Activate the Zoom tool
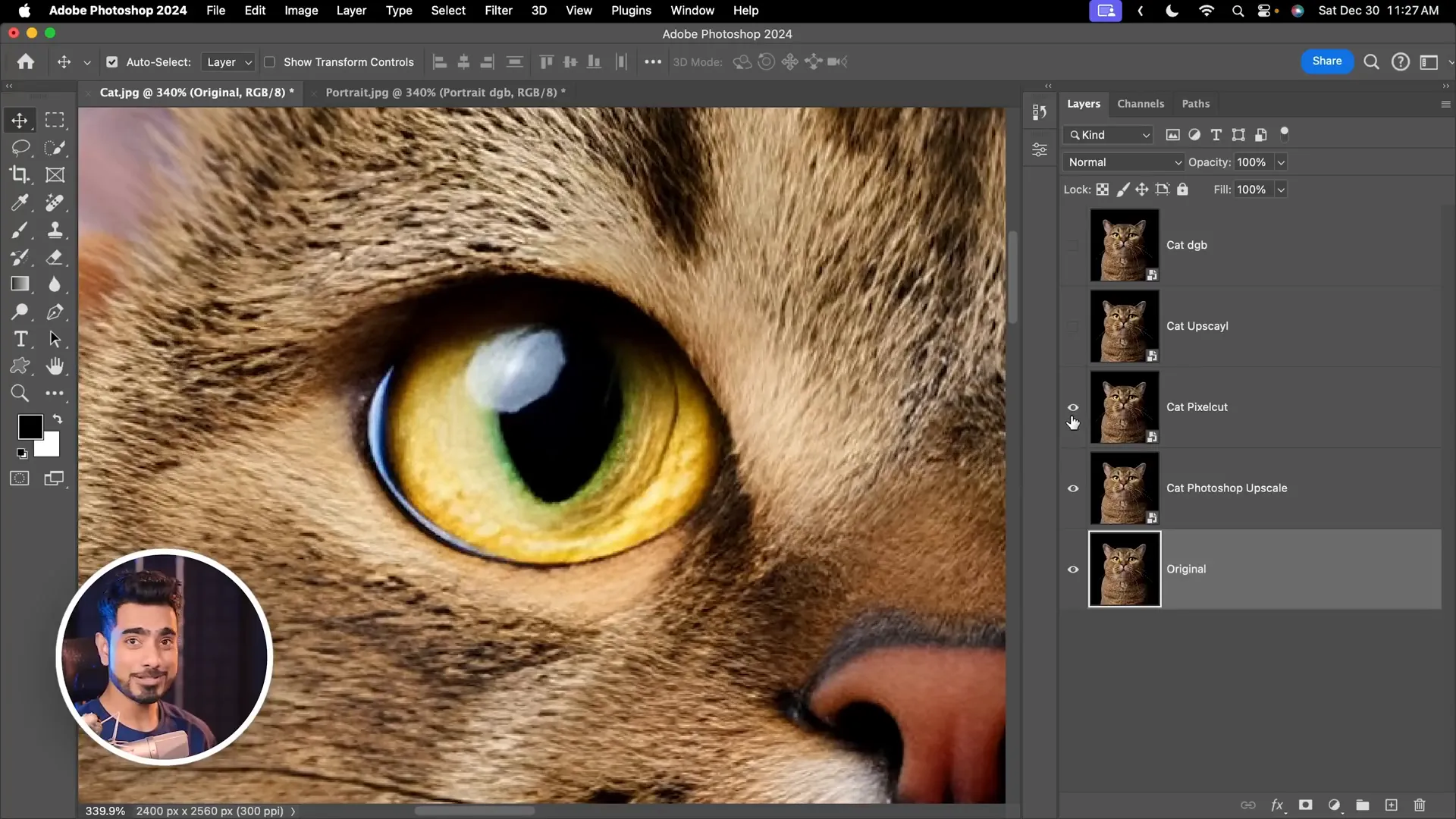This screenshot has width=1456, height=819. 20,394
